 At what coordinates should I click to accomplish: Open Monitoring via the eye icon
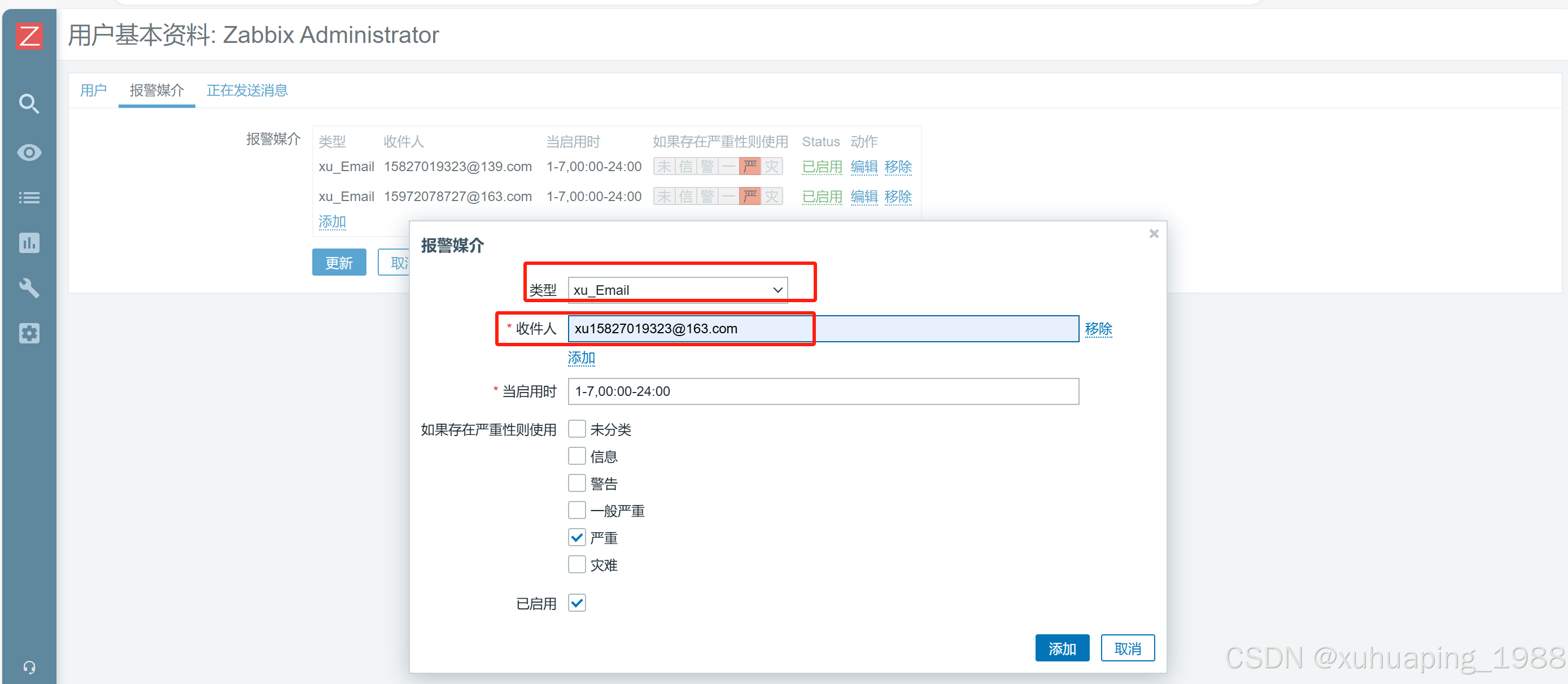(29, 152)
